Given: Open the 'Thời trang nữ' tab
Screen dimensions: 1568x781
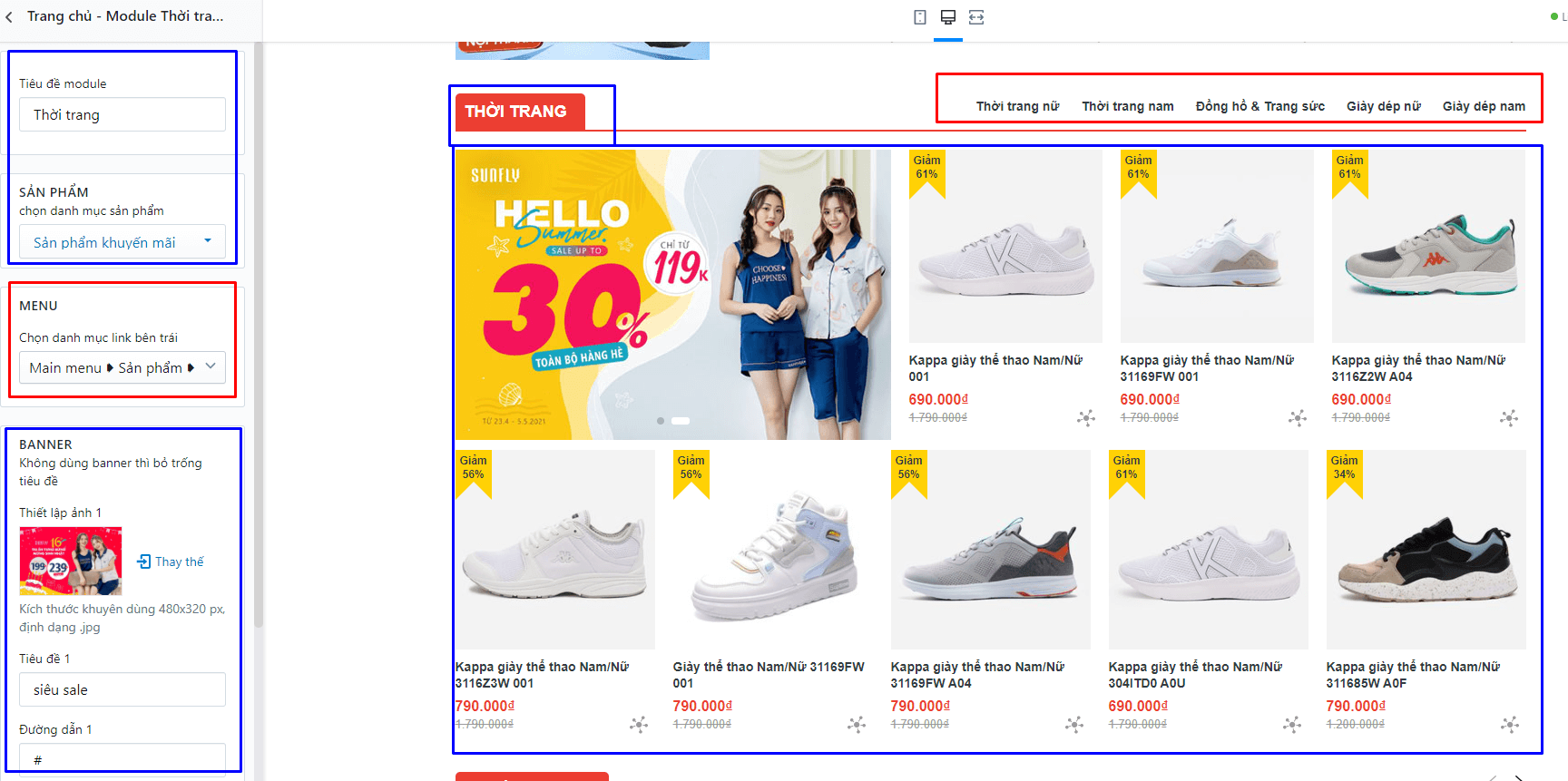Looking at the screenshot, I should click(1017, 106).
